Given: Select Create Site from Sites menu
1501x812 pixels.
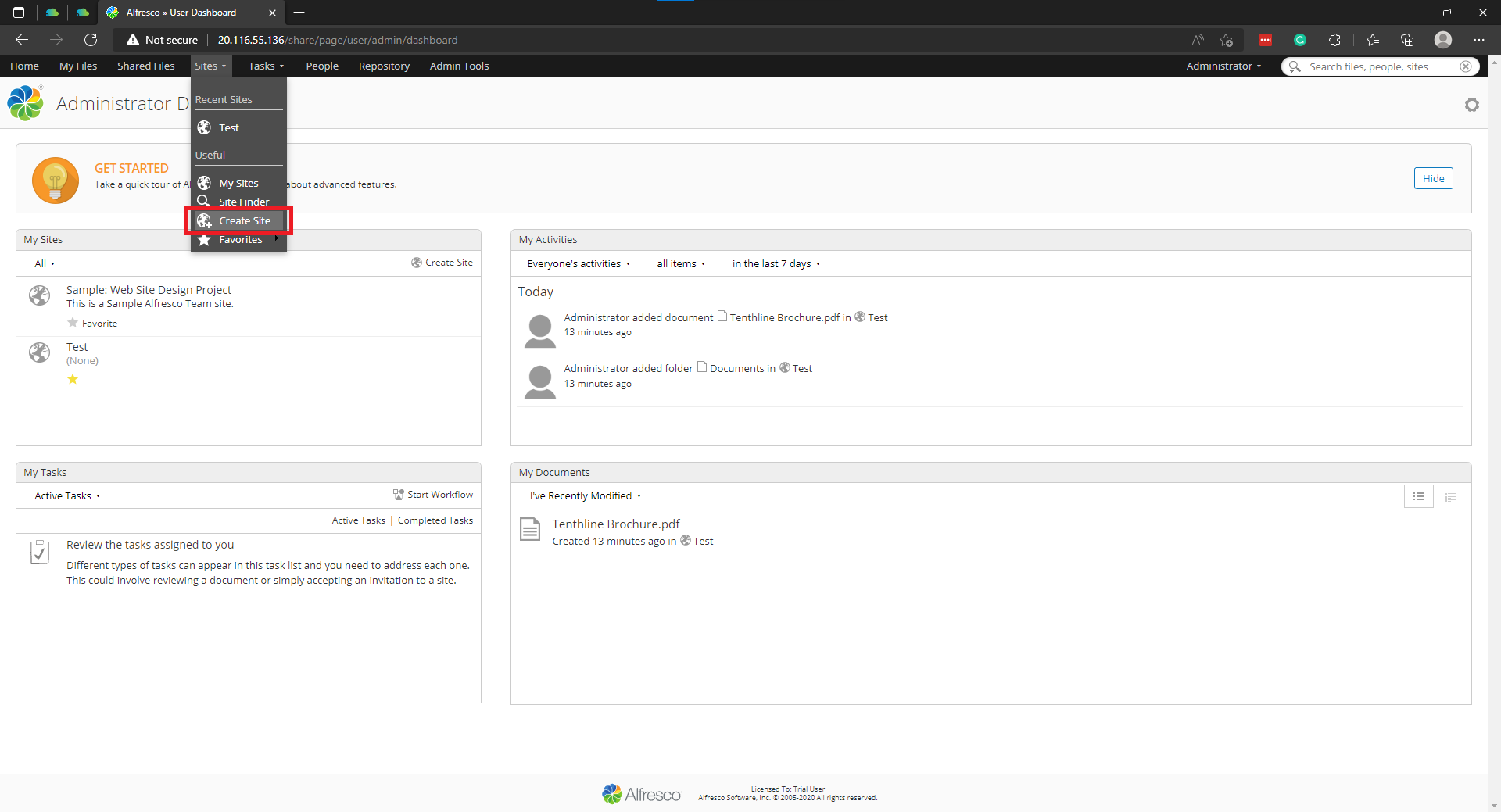Looking at the screenshot, I should point(239,221).
